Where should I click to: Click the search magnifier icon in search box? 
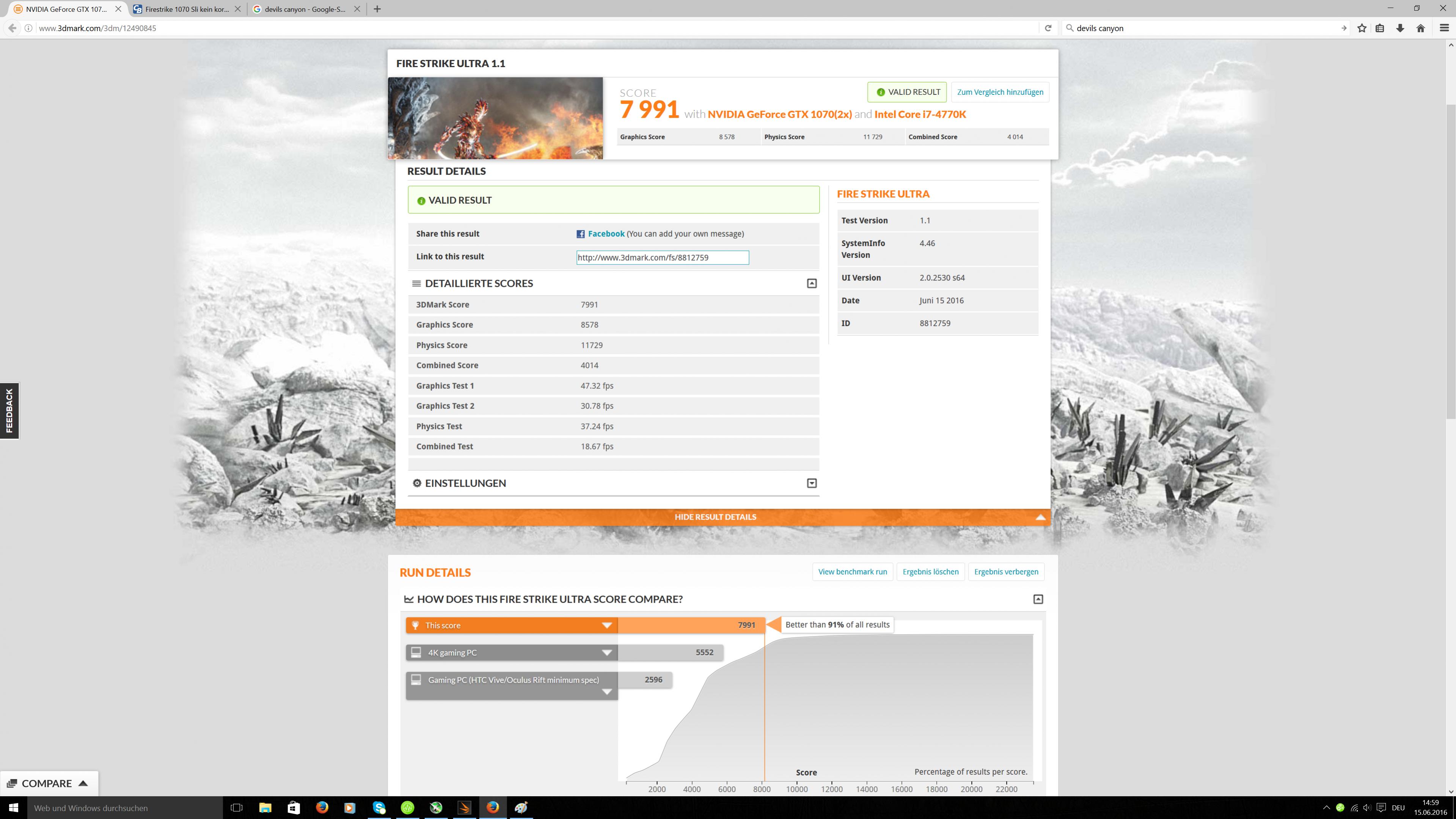point(1070,28)
